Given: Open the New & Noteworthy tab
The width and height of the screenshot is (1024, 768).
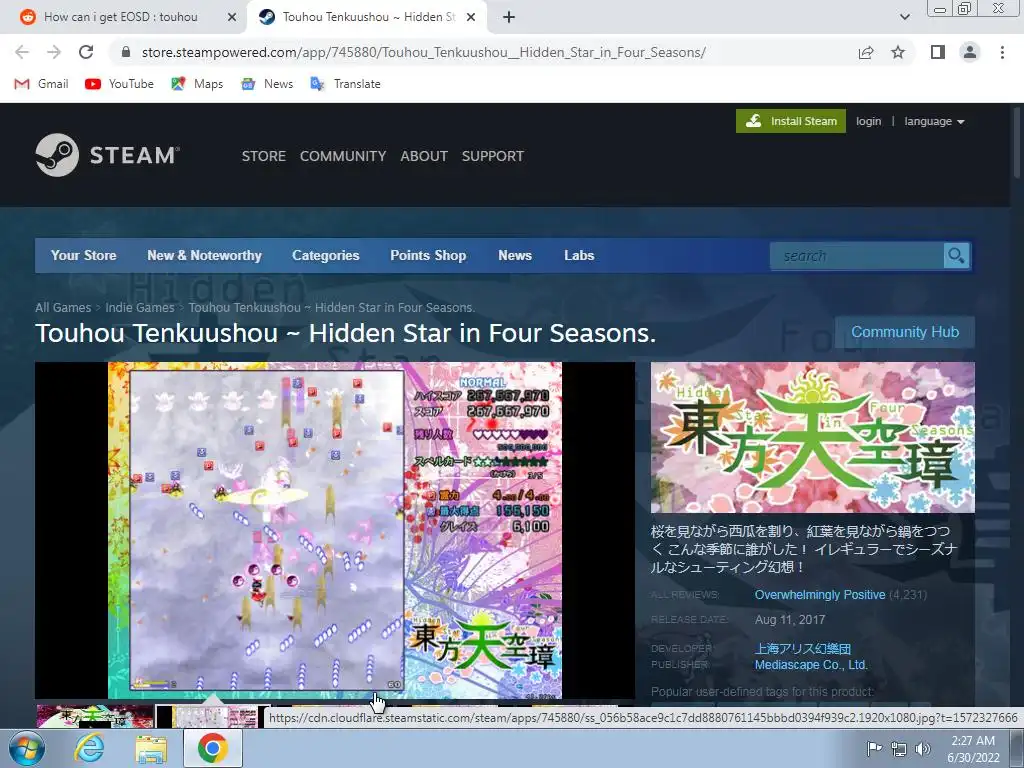Looking at the screenshot, I should [204, 255].
